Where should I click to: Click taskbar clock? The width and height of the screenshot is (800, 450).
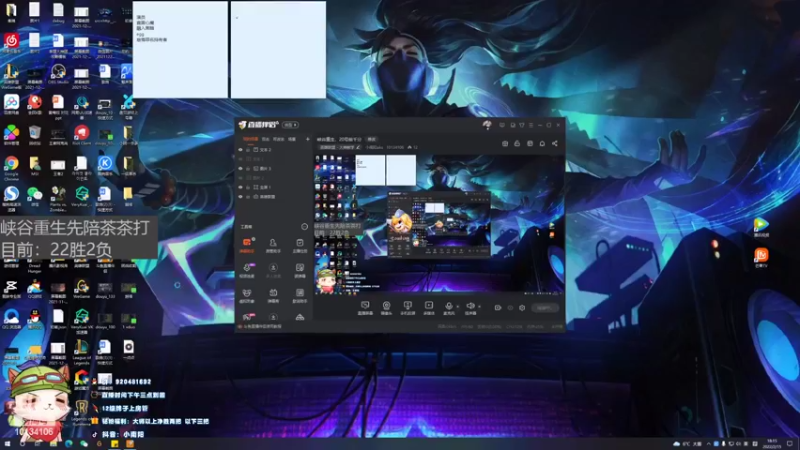772,444
